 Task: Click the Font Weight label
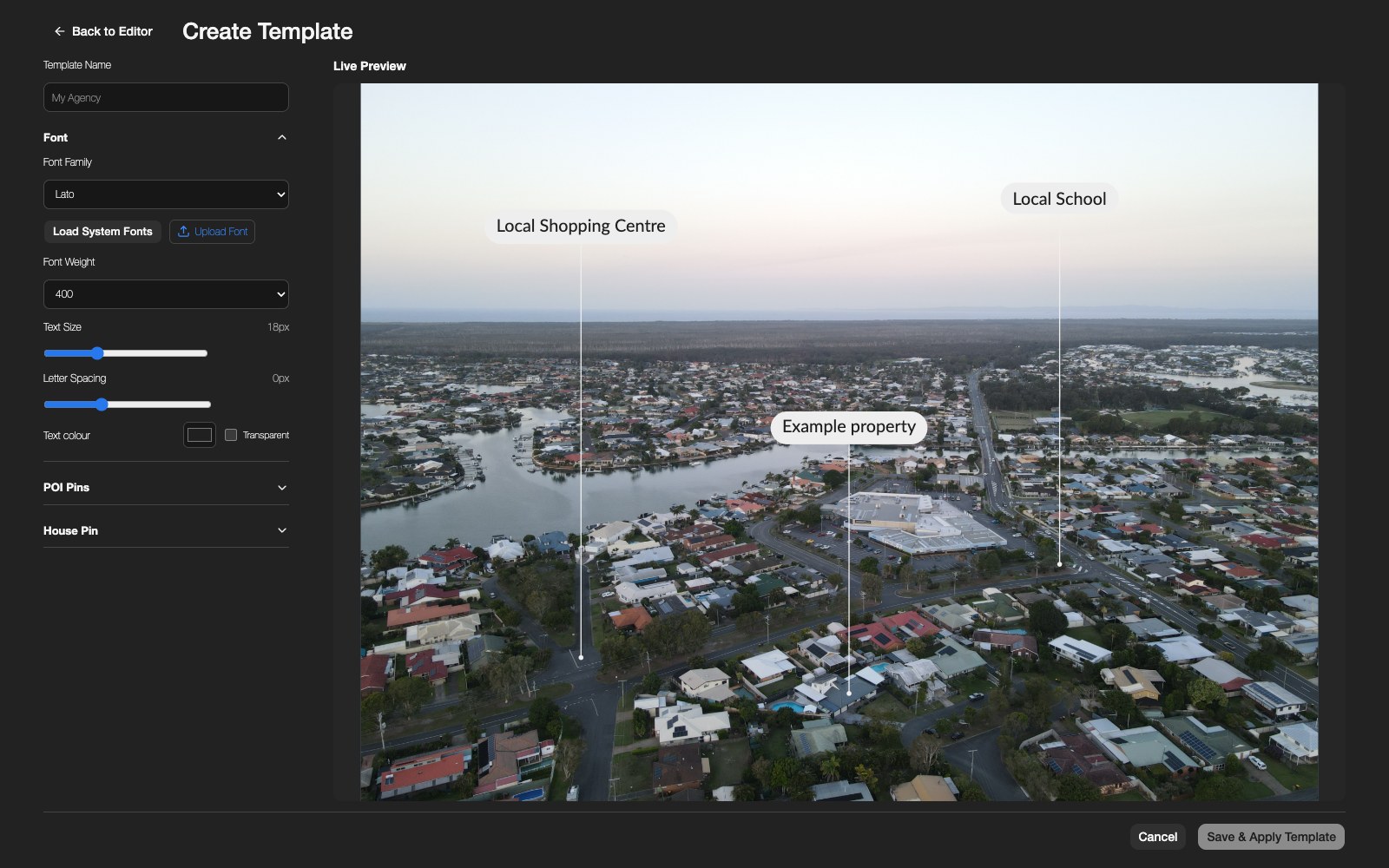pos(69,262)
